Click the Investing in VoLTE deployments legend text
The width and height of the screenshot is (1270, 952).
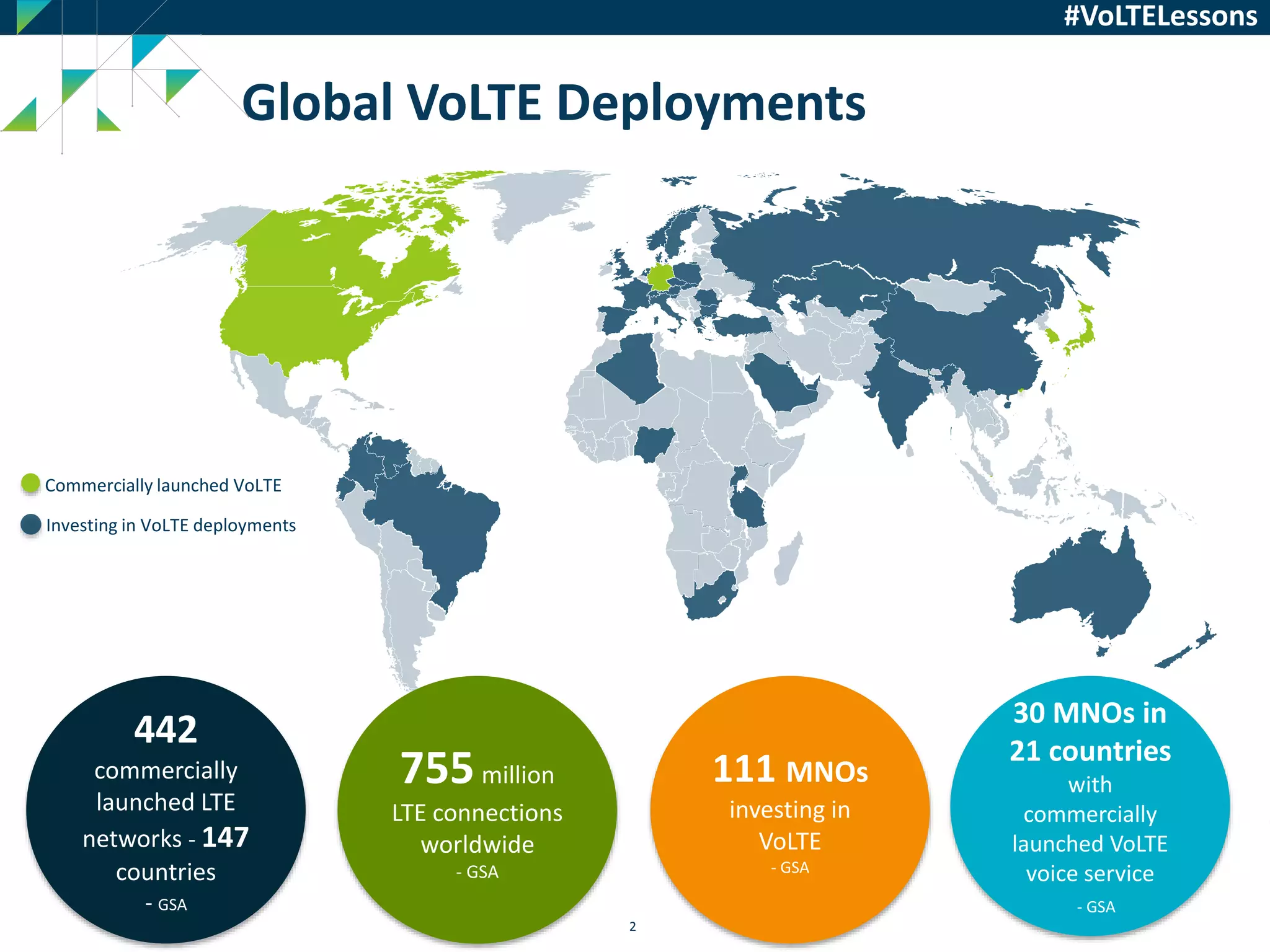pyautogui.click(x=171, y=526)
